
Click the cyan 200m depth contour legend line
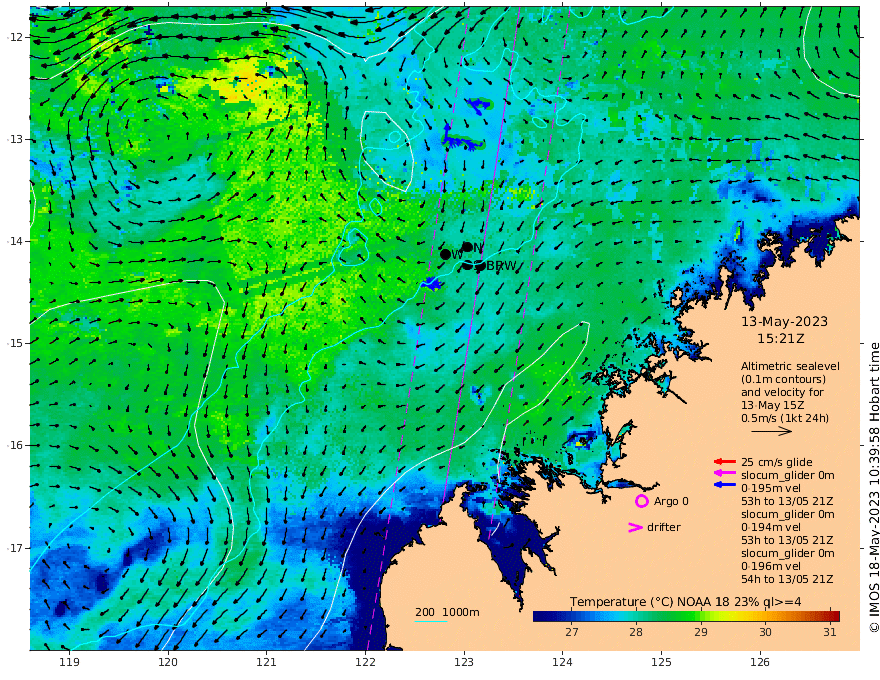[x=430, y=622]
